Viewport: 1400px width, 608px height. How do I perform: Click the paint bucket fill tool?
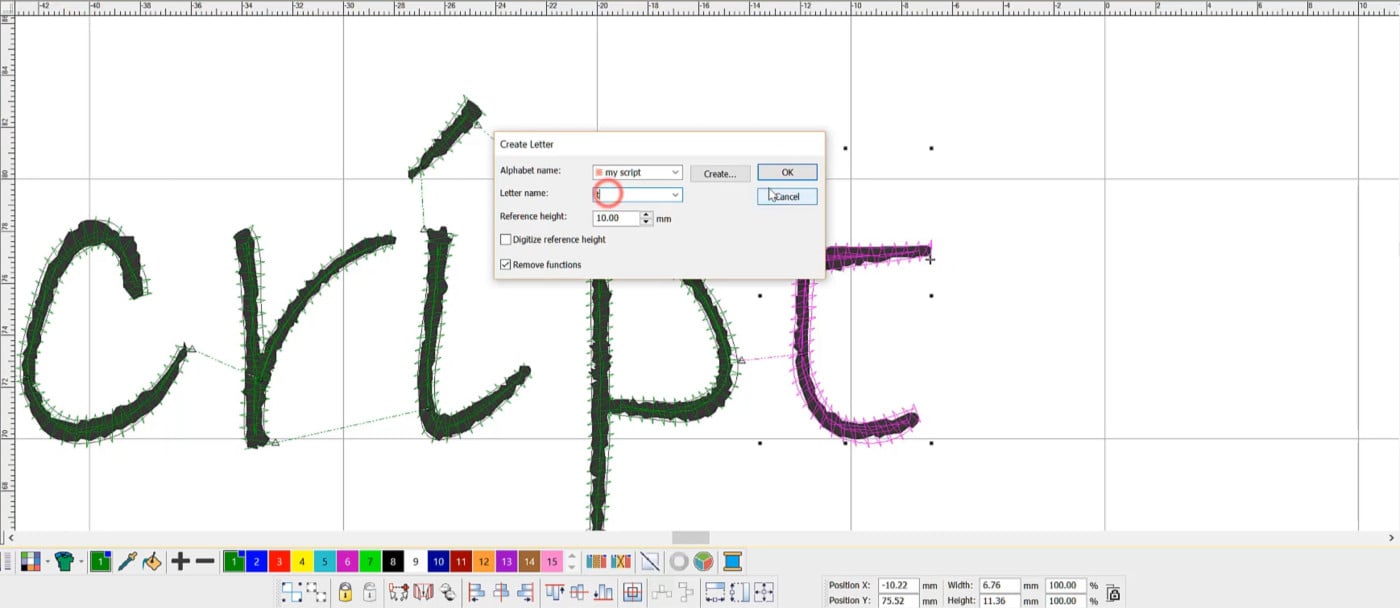pos(151,561)
